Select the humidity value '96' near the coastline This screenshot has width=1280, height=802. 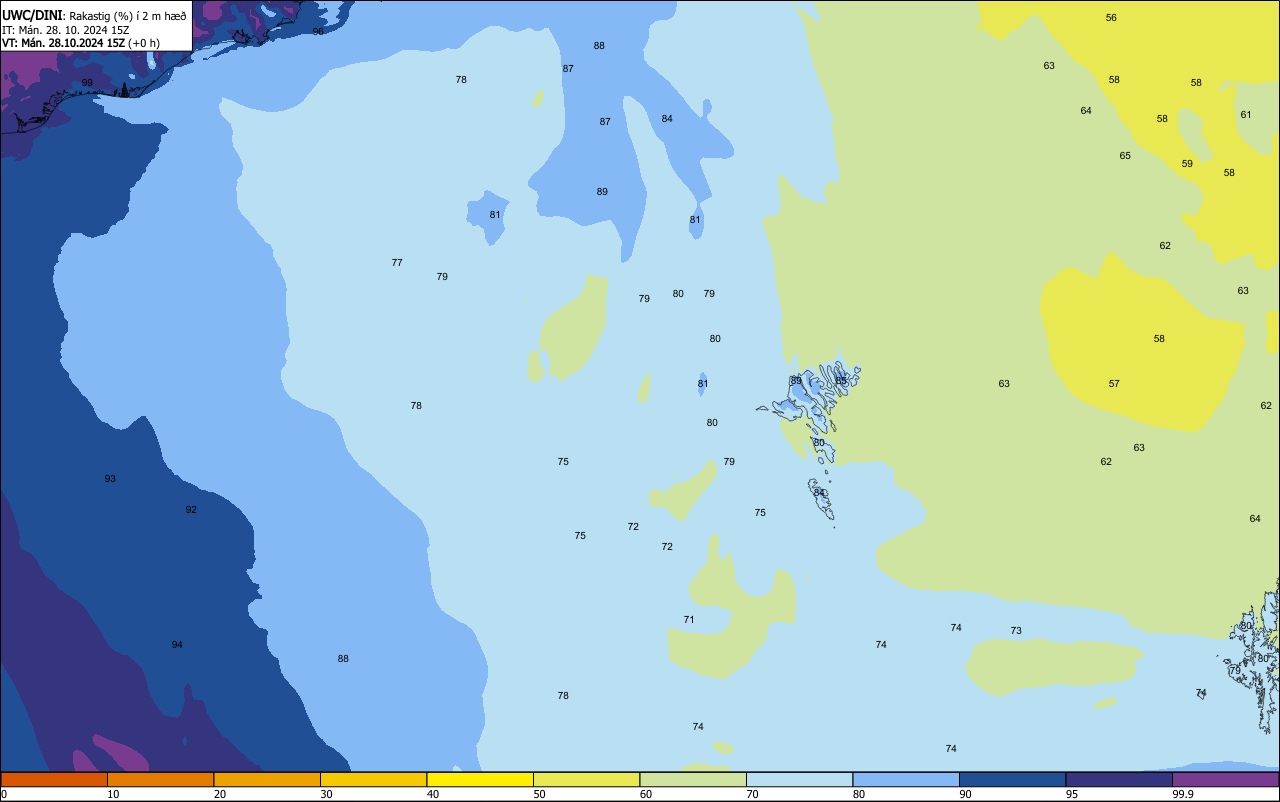[x=318, y=31]
